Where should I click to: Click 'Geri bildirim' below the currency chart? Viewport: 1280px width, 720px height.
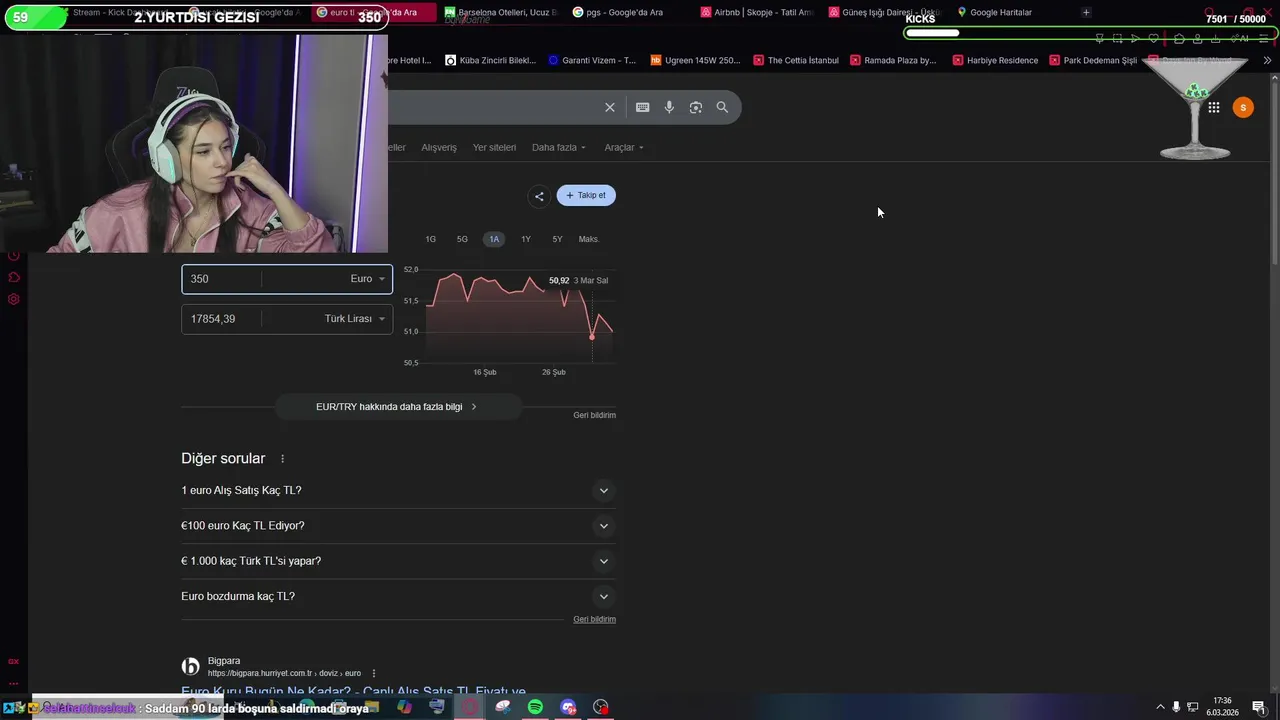[x=594, y=415]
